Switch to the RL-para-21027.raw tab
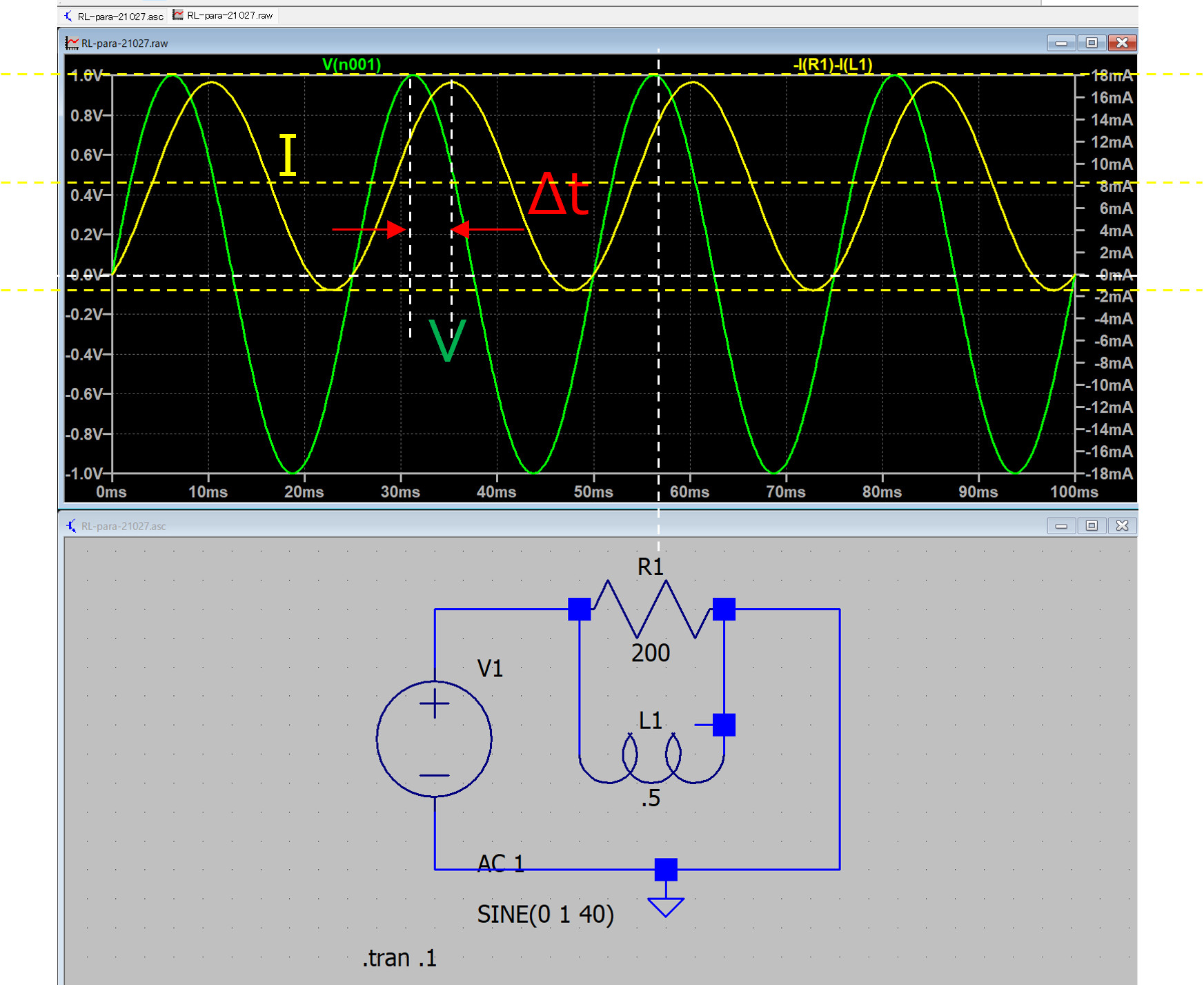The width and height of the screenshot is (1204, 985). (x=224, y=15)
